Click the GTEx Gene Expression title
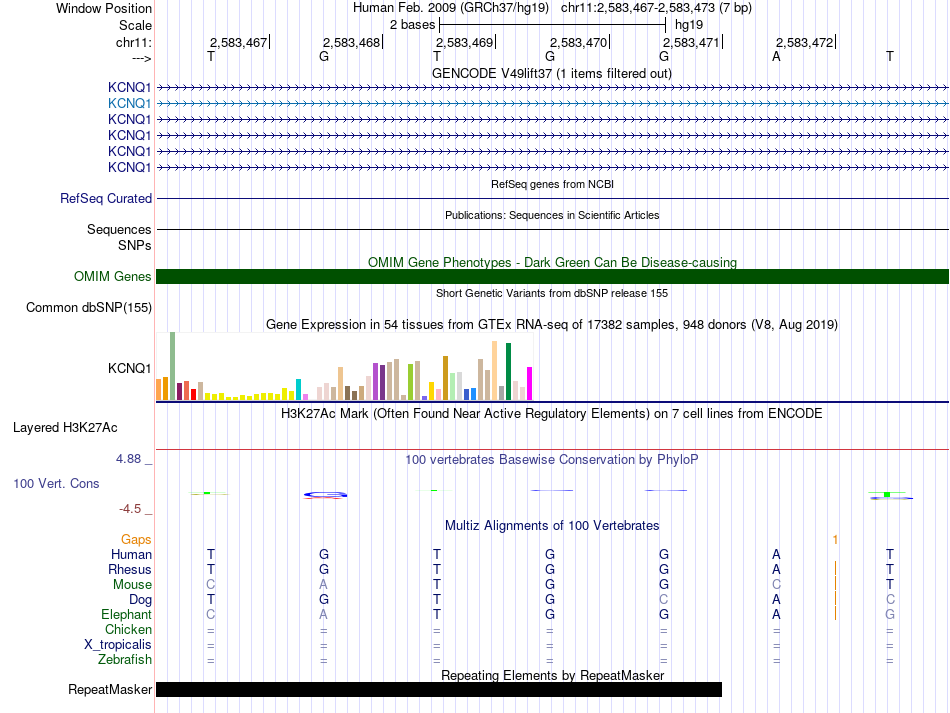950x713 pixels. (551, 325)
